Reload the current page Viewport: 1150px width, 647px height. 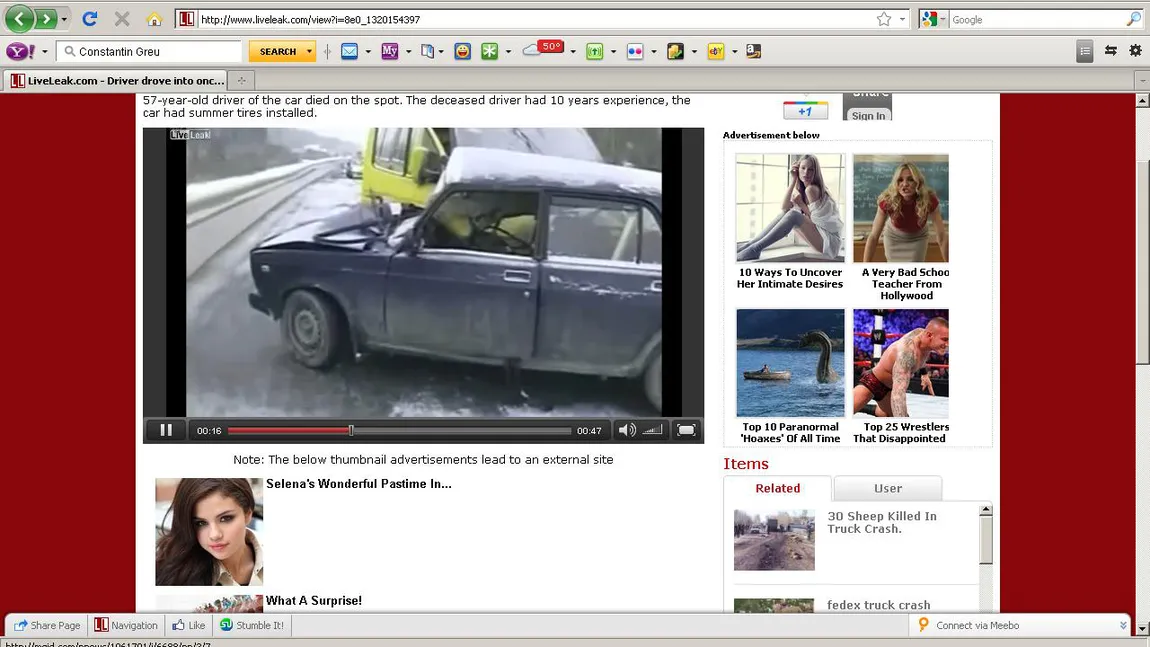(89, 19)
